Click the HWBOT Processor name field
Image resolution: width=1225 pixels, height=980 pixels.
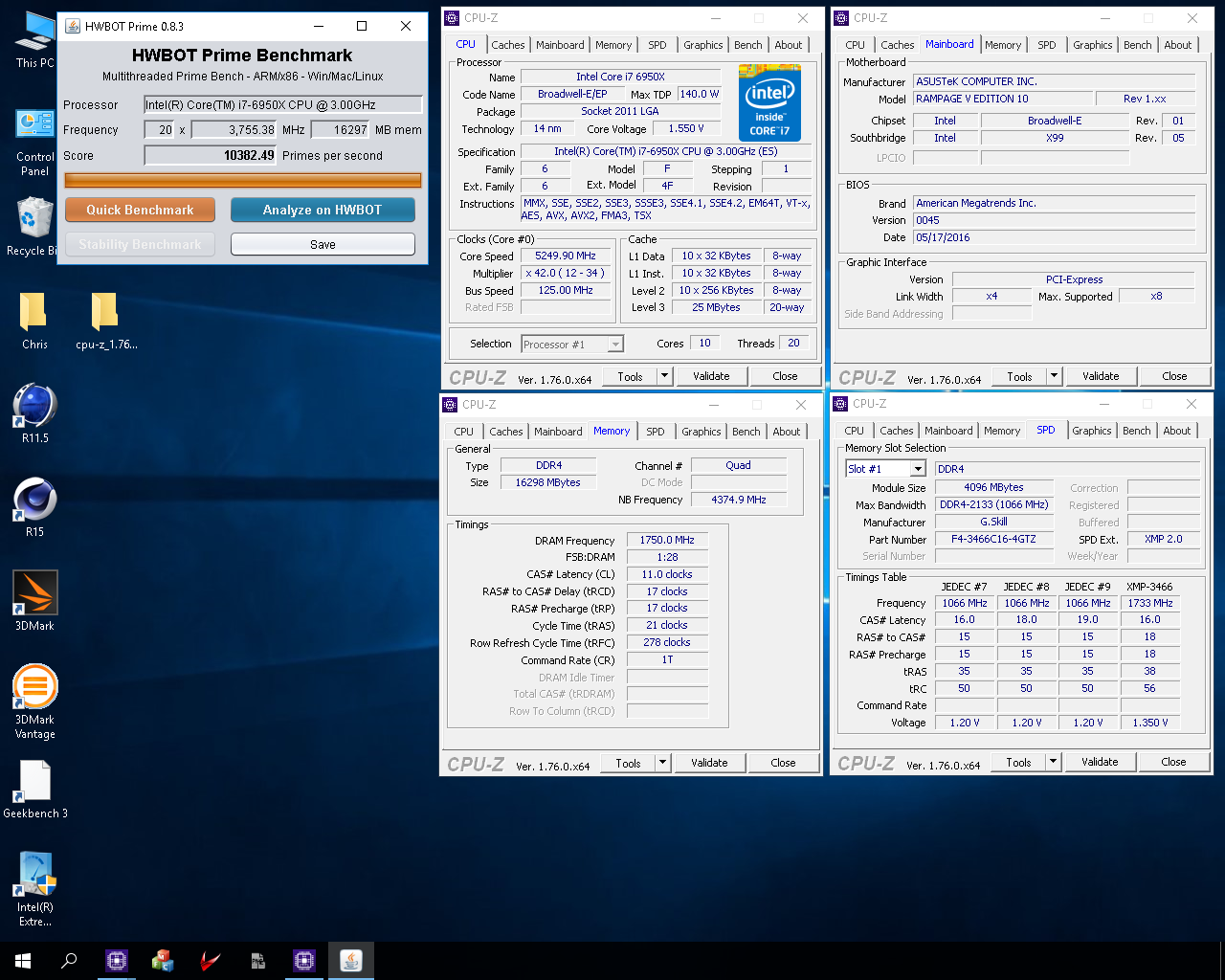(283, 104)
